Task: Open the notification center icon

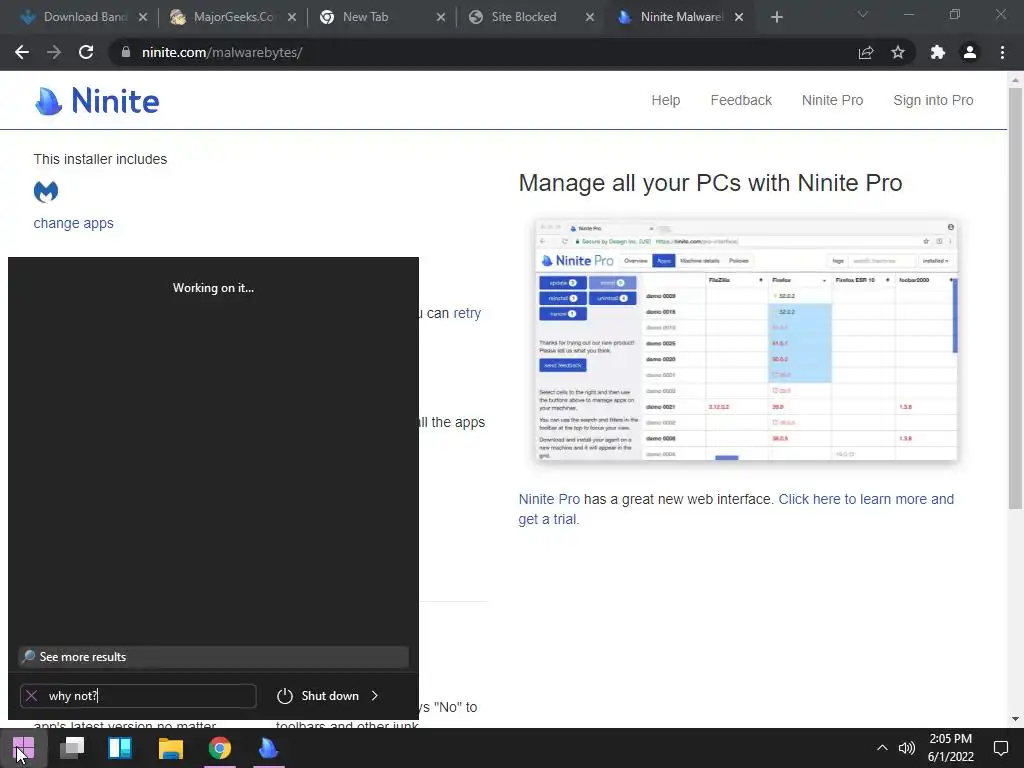Action: click(x=1001, y=748)
